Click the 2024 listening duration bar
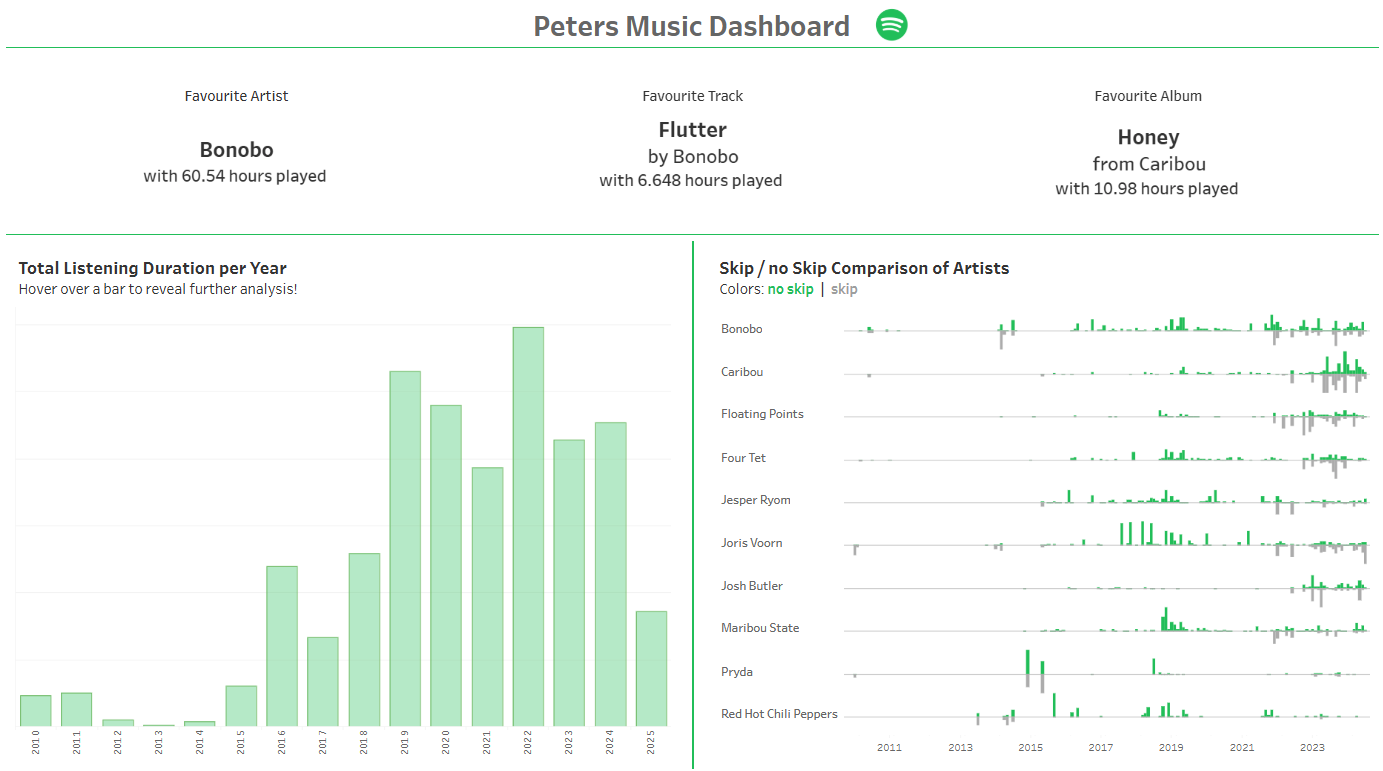 (x=610, y=574)
